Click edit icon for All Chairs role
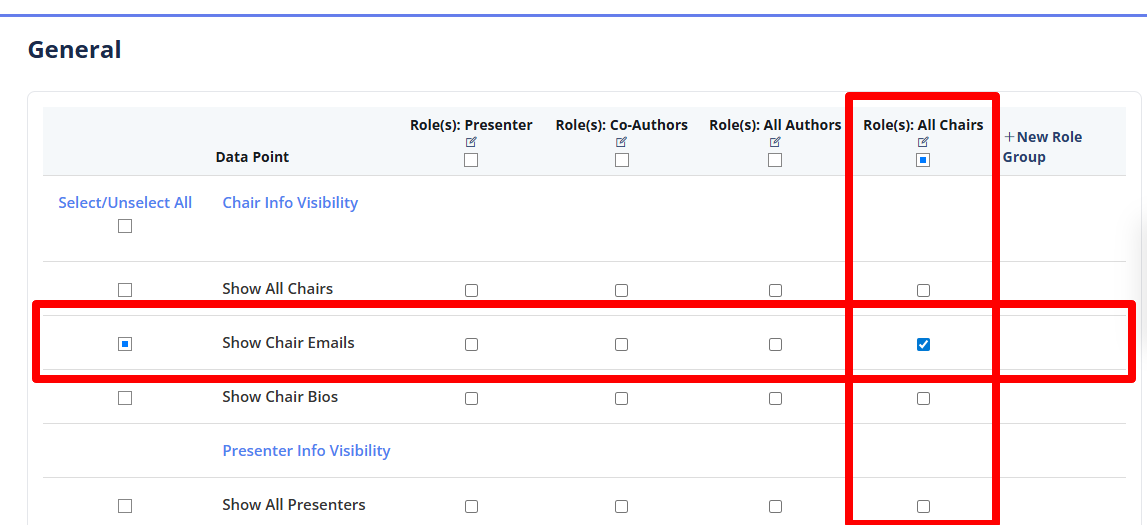Viewport: 1147px width, 525px height. [x=923, y=142]
